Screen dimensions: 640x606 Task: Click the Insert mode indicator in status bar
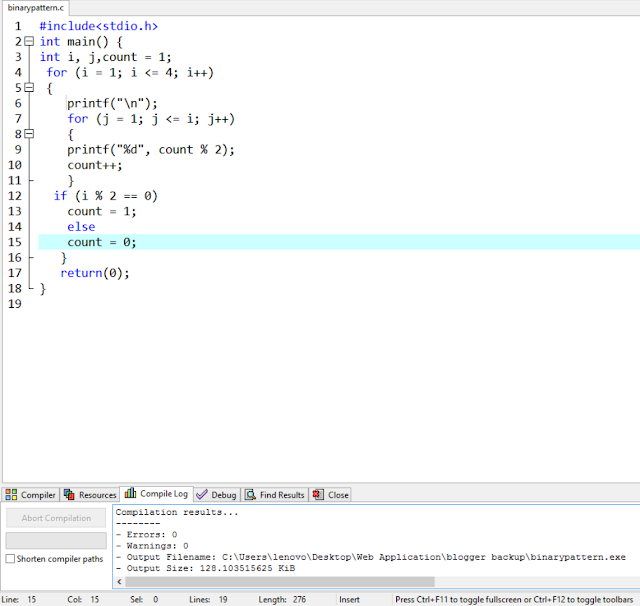(x=349, y=599)
